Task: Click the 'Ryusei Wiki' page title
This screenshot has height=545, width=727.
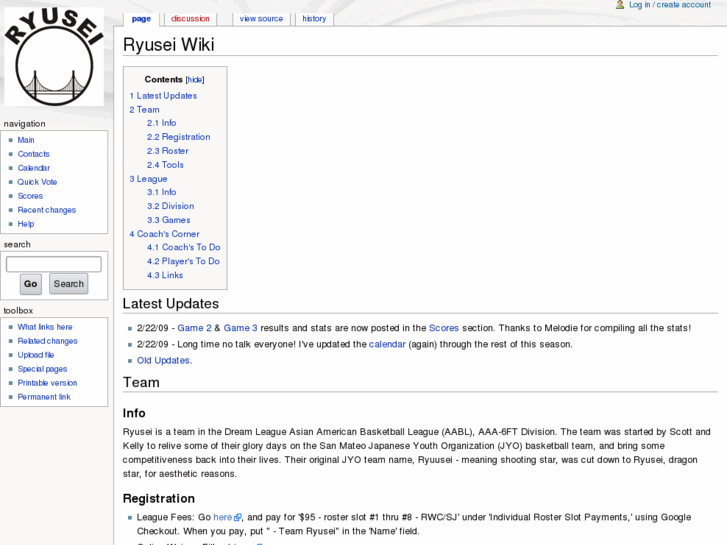Action: pos(169,45)
